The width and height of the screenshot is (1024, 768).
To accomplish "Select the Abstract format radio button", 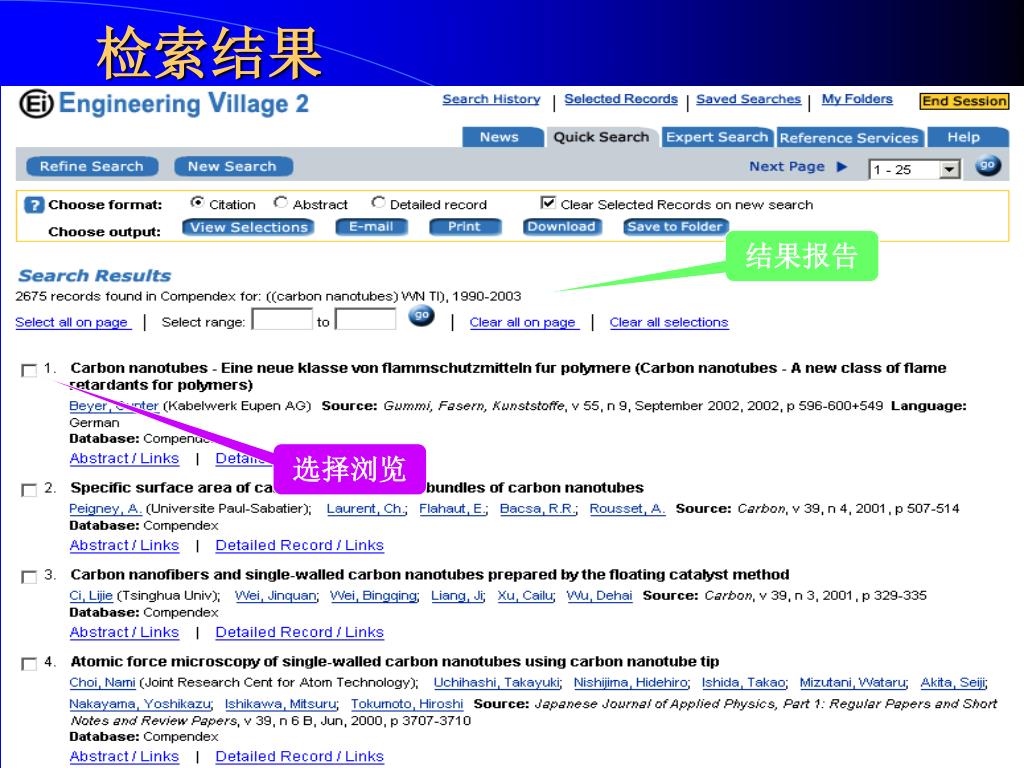I will coord(281,202).
